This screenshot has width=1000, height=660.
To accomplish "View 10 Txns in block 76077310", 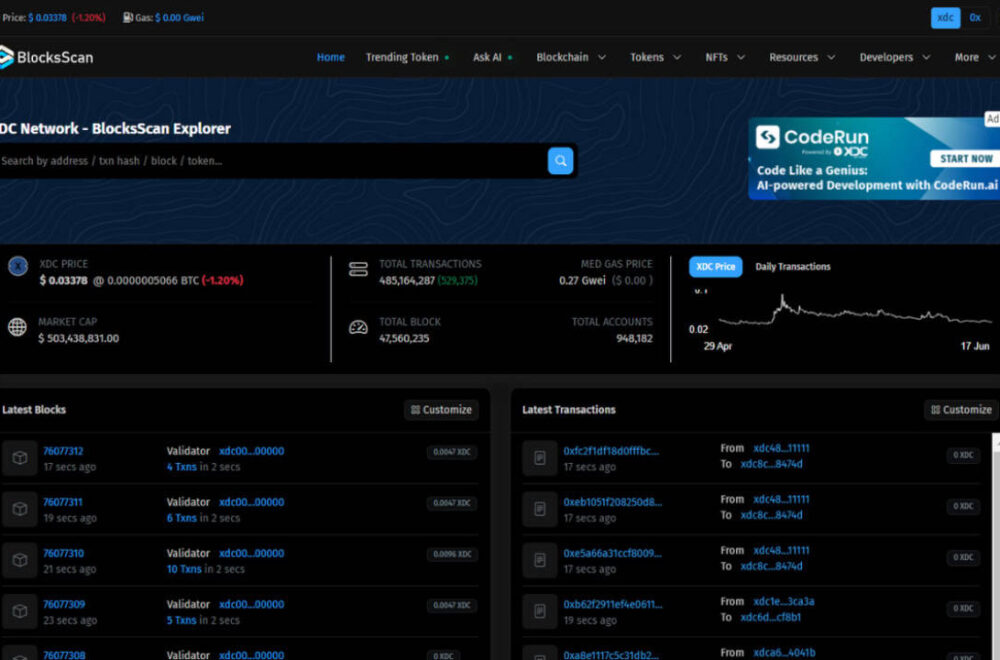I will click(x=184, y=569).
